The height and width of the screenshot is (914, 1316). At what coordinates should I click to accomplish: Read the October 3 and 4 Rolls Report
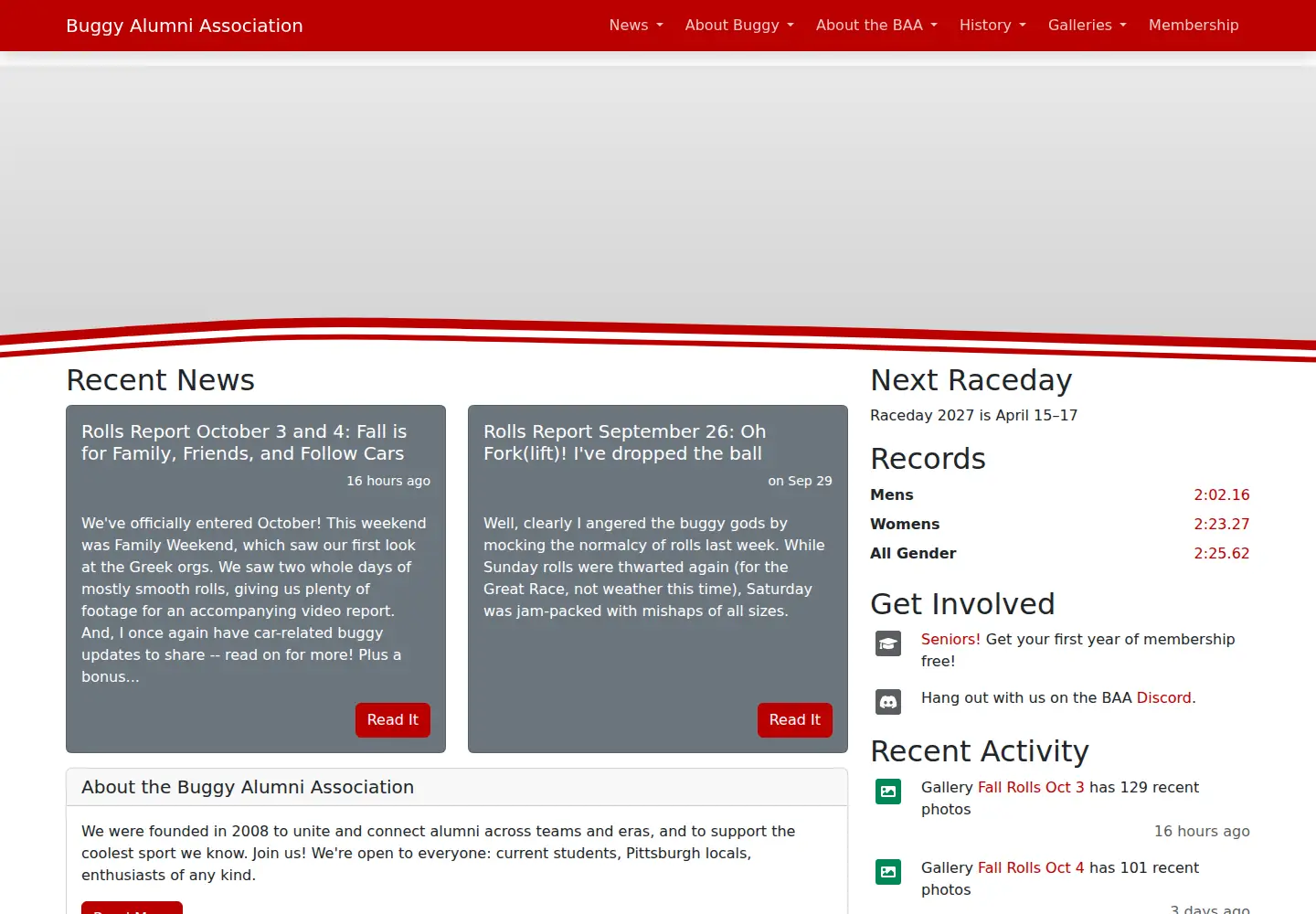(x=393, y=720)
